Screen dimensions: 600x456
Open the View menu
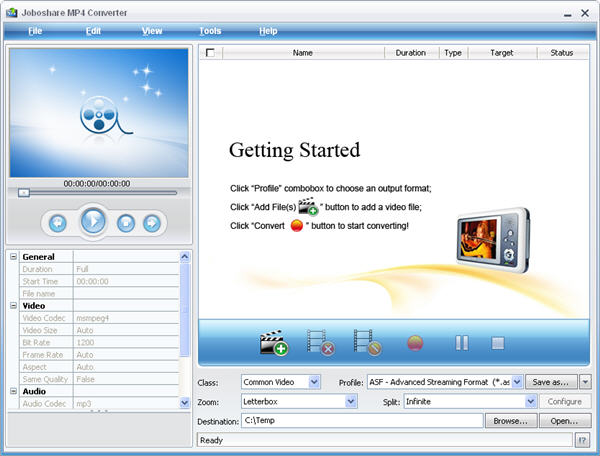[x=152, y=31]
